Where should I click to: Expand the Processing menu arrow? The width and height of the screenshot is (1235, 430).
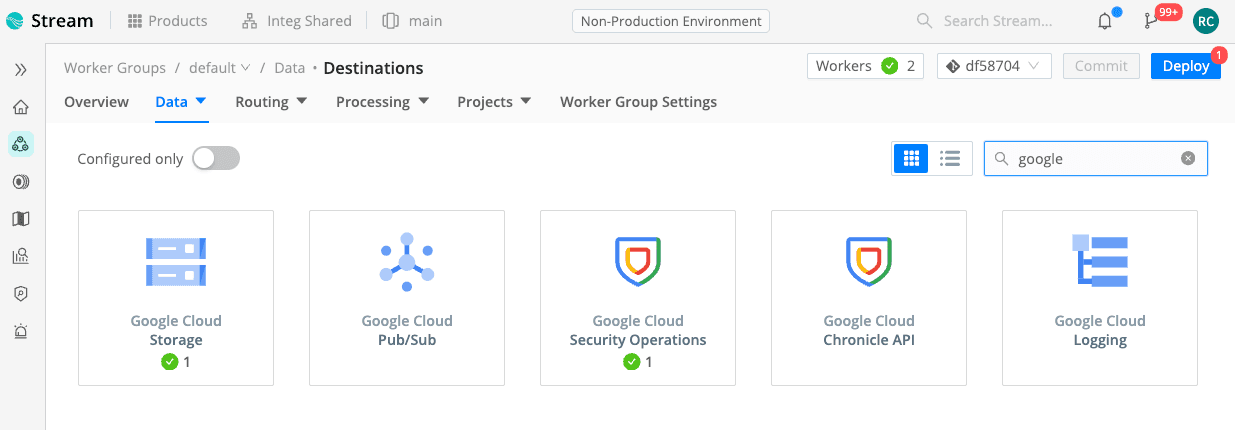[x=423, y=101]
